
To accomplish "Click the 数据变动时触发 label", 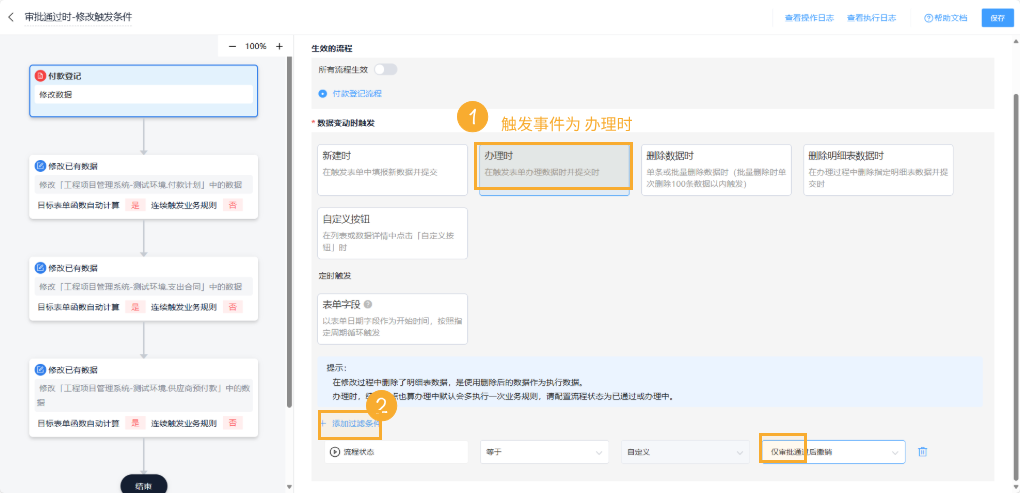I will (345, 122).
